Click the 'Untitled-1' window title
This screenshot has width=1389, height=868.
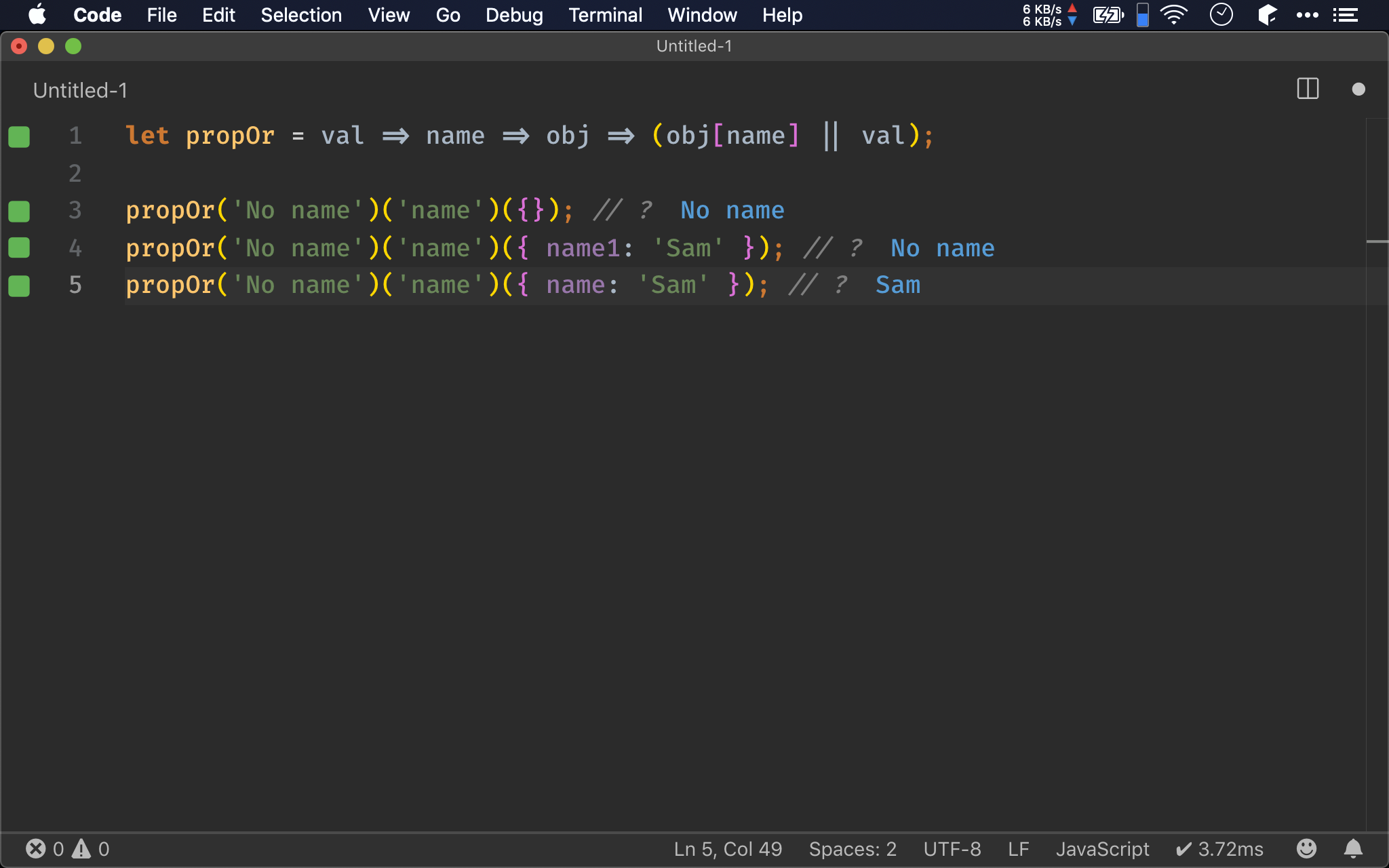tap(694, 46)
